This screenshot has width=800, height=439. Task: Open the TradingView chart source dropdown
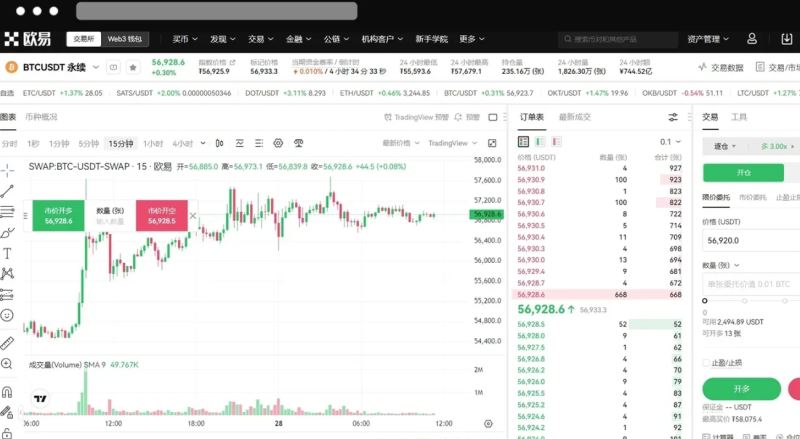click(x=453, y=143)
